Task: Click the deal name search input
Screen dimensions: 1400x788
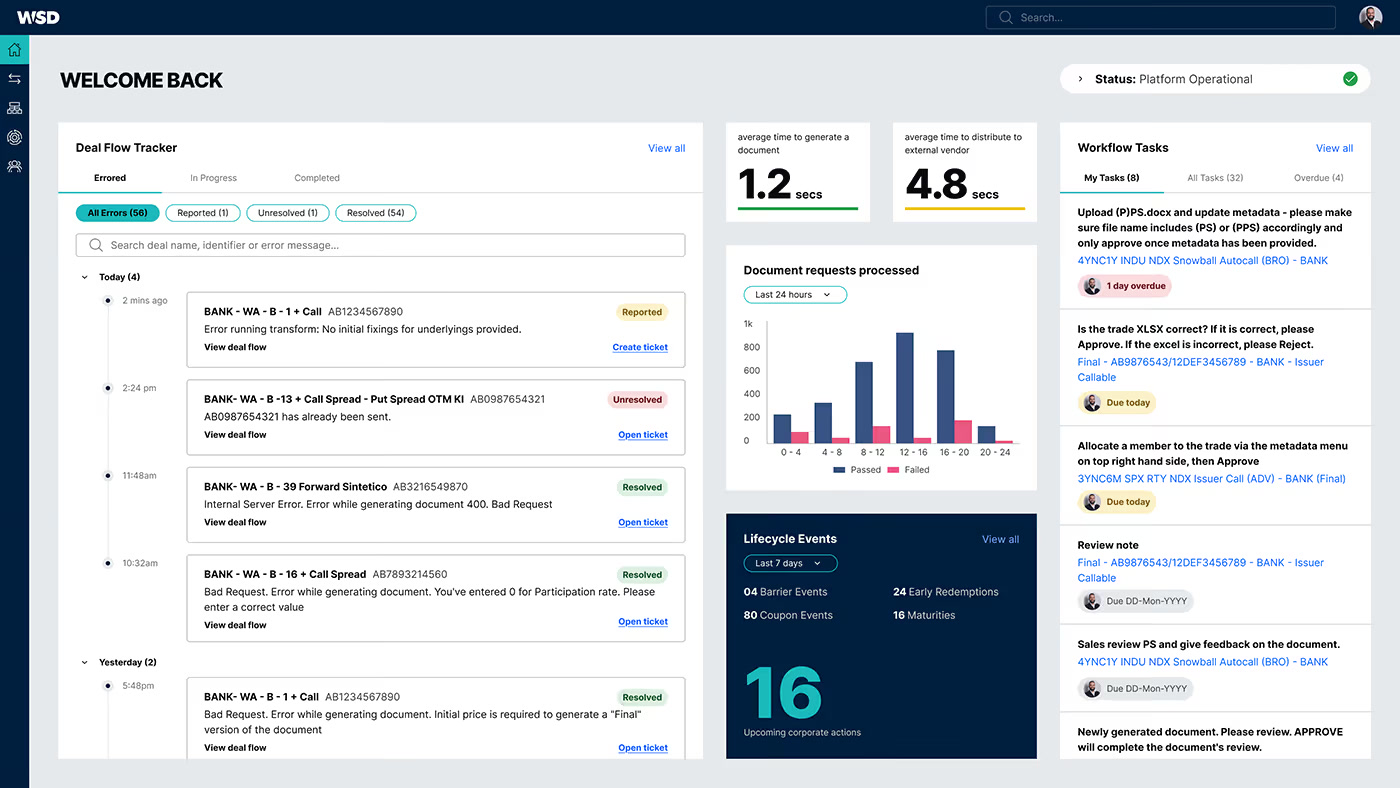Action: (x=381, y=245)
